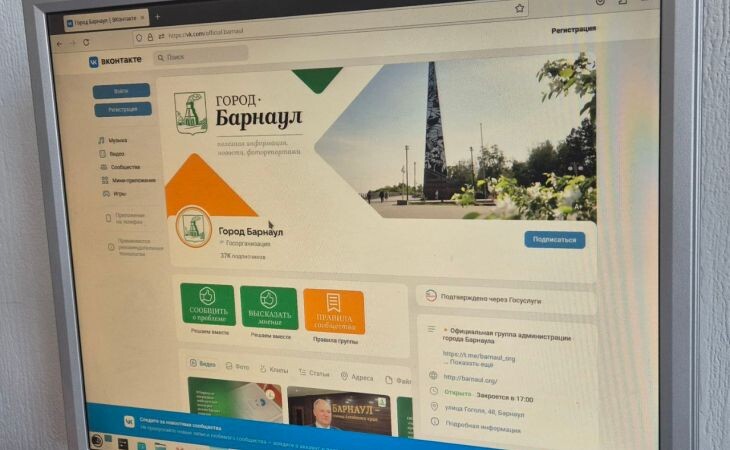Open 'Видео' in the left sidebar
The width and height of the screenshot is (730, 450).
coord(112,154)
